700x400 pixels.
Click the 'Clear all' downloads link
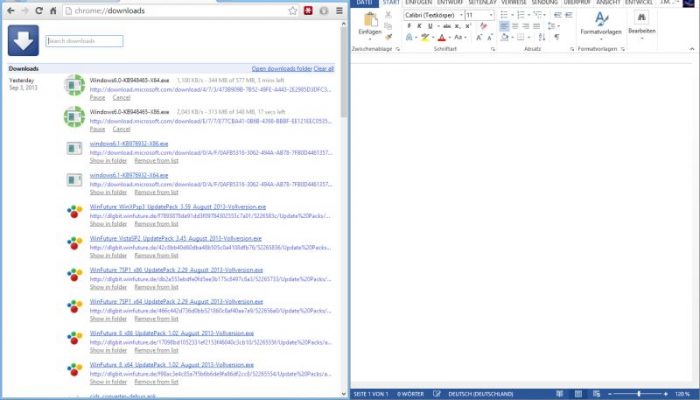(324, 69)
